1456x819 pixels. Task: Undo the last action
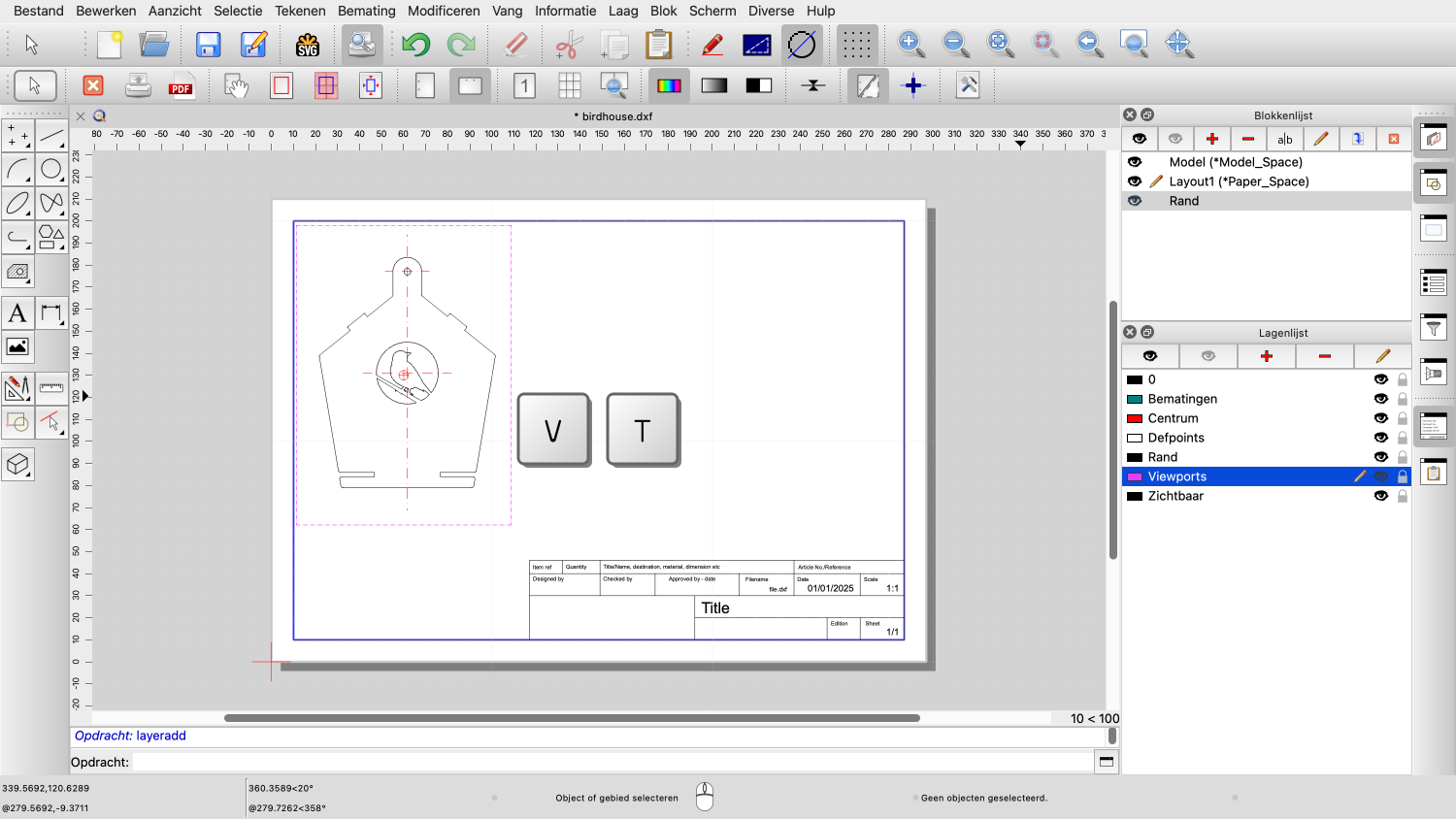[x=415, y=45]
